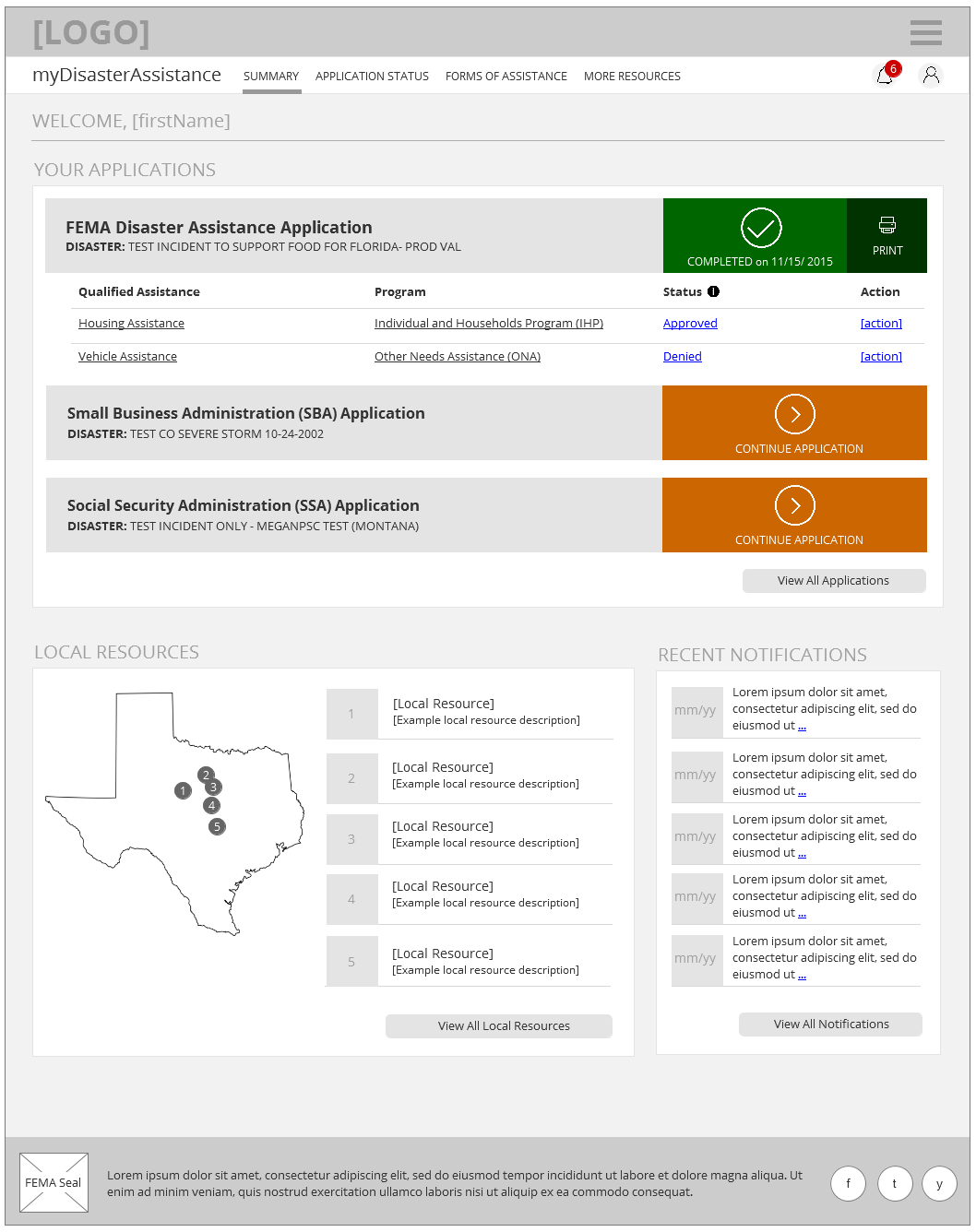Open the More Resources tab

coord(632,77)
